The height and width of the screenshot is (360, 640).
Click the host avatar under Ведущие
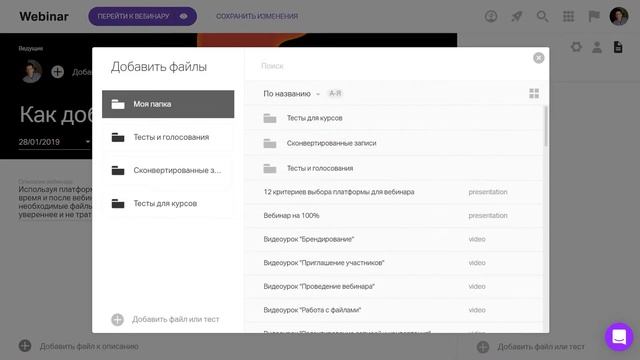coord(31,71)
